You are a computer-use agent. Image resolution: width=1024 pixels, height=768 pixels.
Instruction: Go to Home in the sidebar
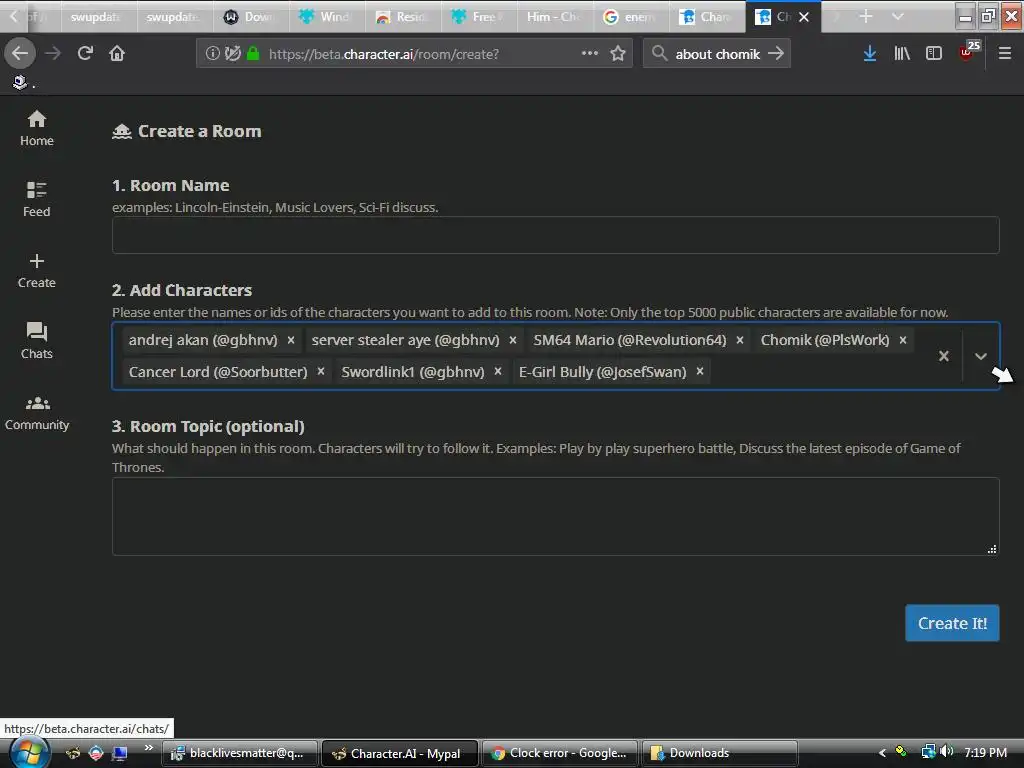[37, 129]
